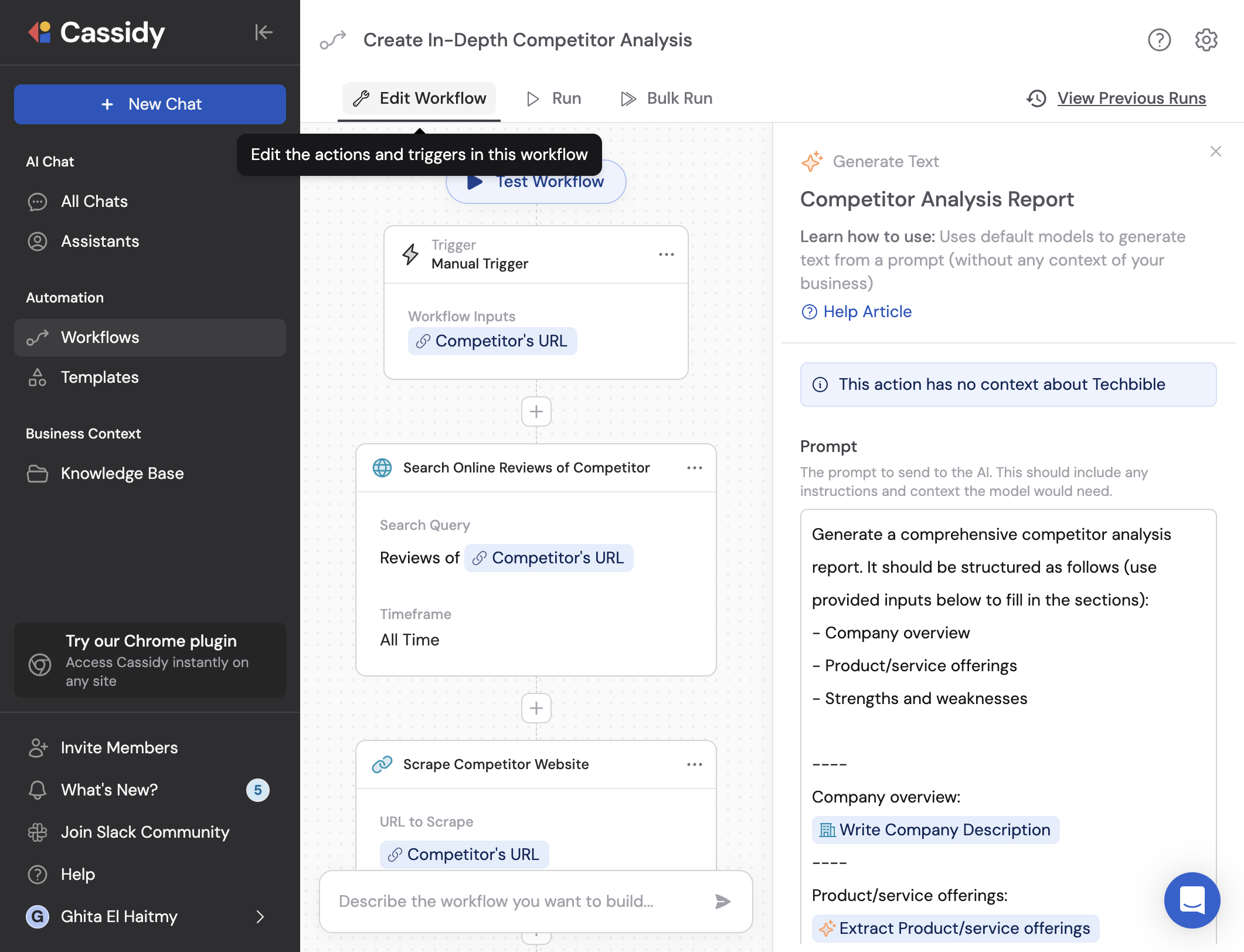Image resolution: width=1244 pixels, height=952 pixels.
Task: Send the workflow description arrow
Action: coord(723,902)
